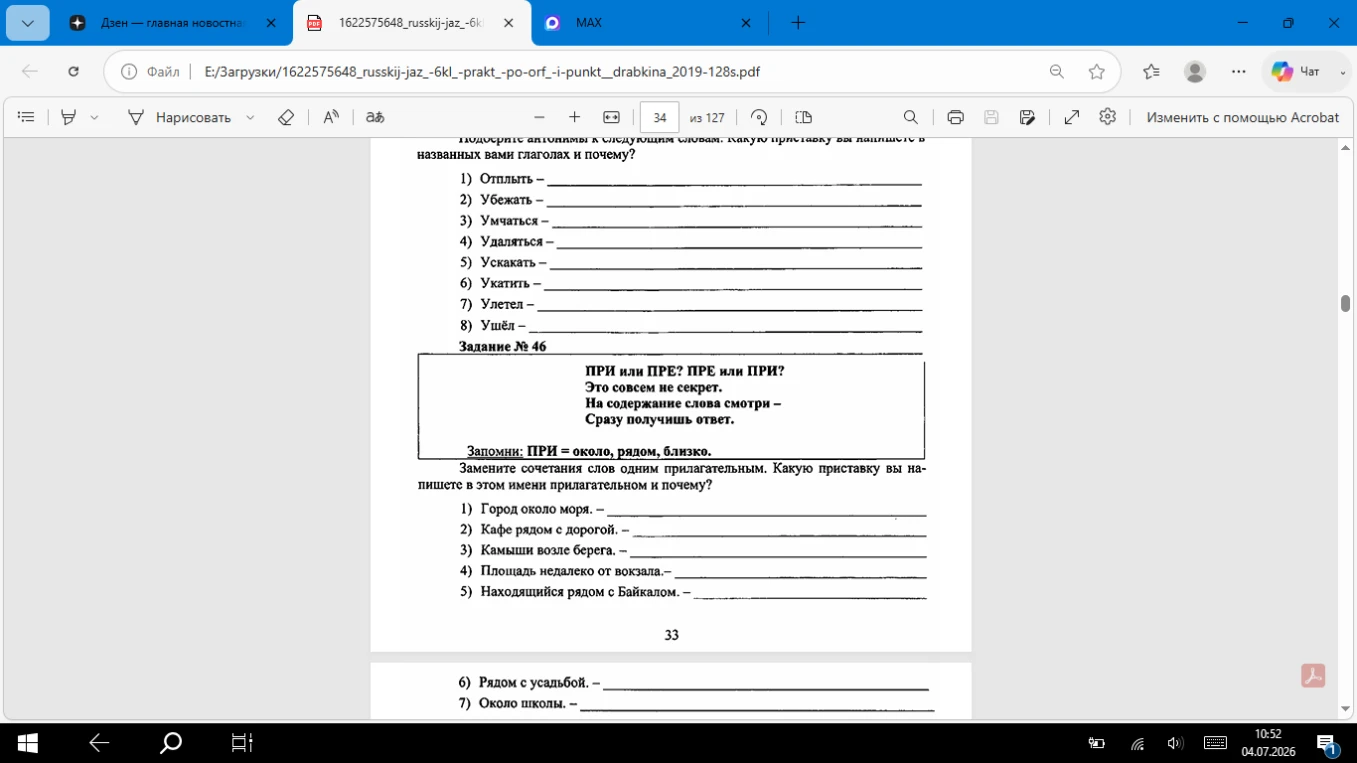This screenshot has height=763, width=1357.
Task: Open Copilot Чат sidebar
Action: tap(1309, 72)
